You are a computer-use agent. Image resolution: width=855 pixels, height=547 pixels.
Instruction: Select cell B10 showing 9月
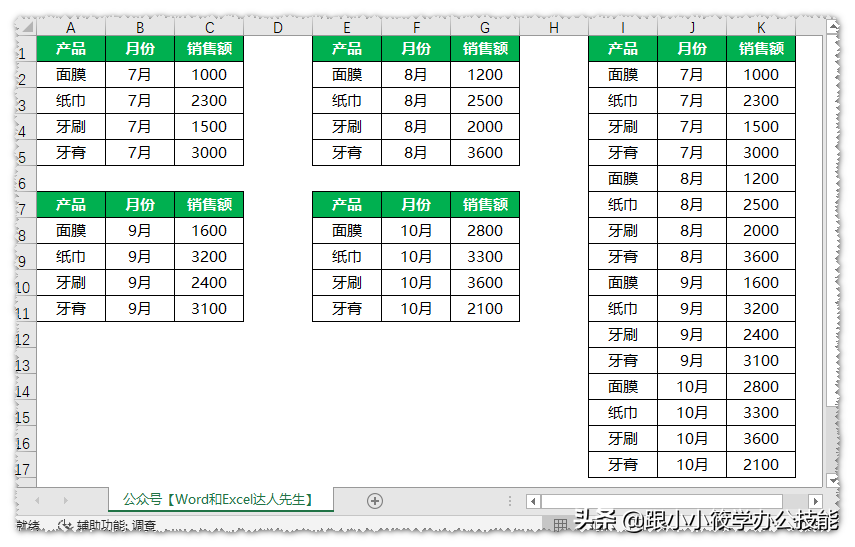pyautogui.click(x=140, y=282)
